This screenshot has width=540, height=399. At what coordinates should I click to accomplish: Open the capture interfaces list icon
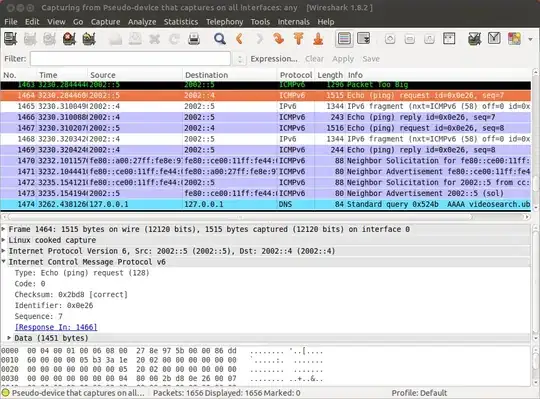tap(11, 39)
